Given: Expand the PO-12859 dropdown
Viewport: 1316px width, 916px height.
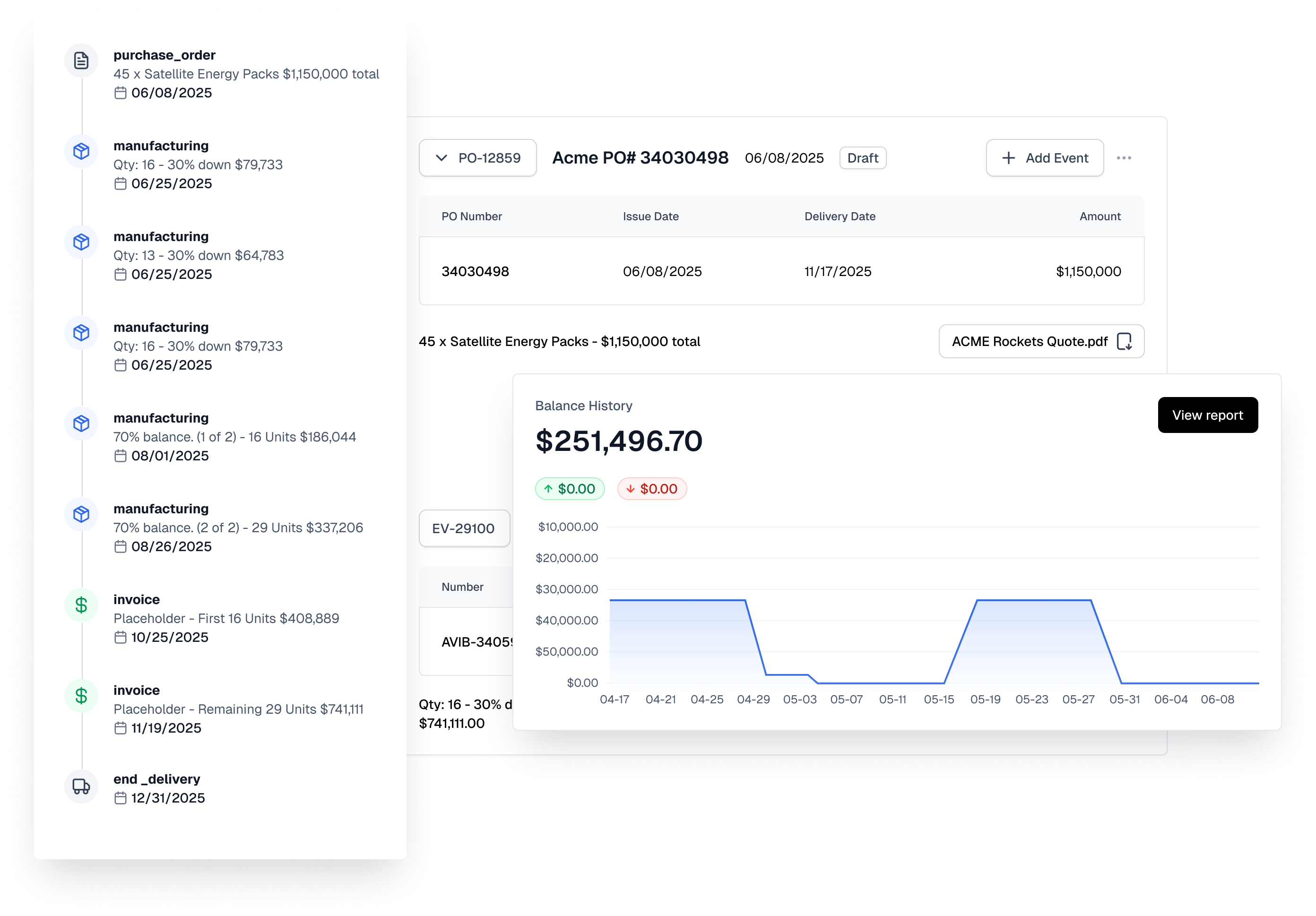Looking at the screenshot, I should [x=477, y=158].
